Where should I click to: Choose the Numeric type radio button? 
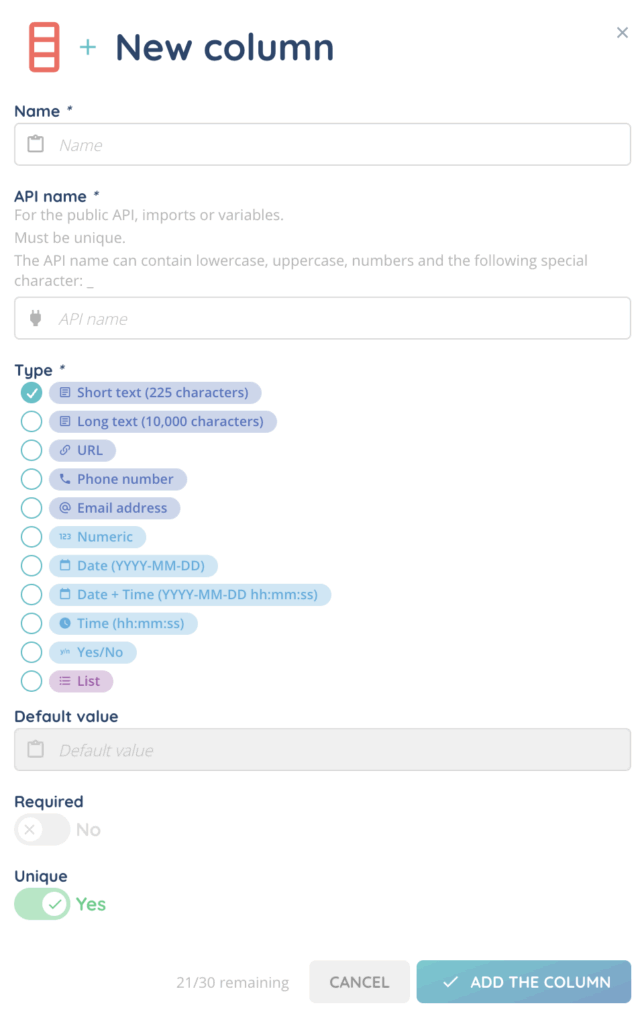coord(31,537)
